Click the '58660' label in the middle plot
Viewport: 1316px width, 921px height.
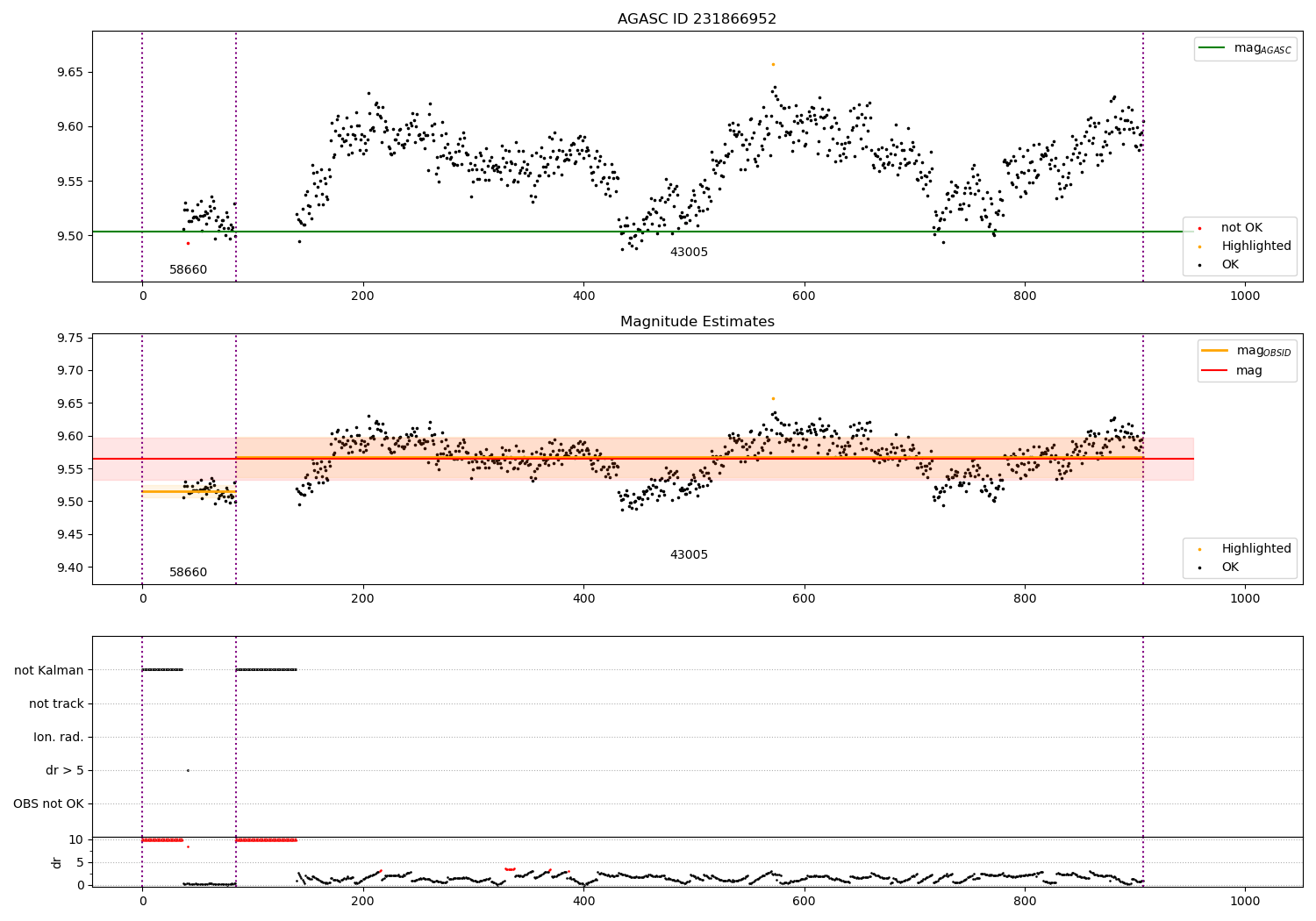click(x=188, y=573)
